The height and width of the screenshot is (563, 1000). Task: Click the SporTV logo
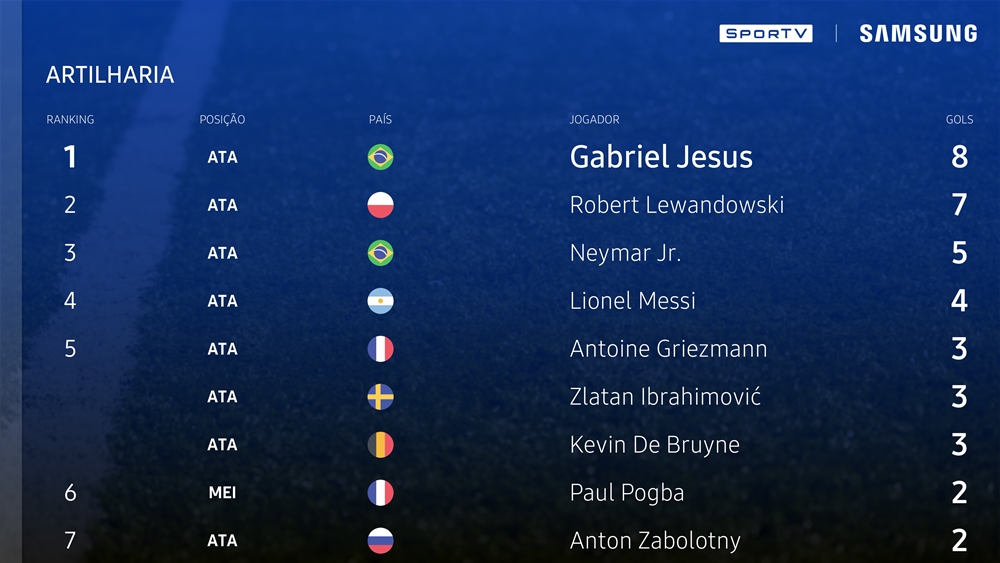coord(765,33)
